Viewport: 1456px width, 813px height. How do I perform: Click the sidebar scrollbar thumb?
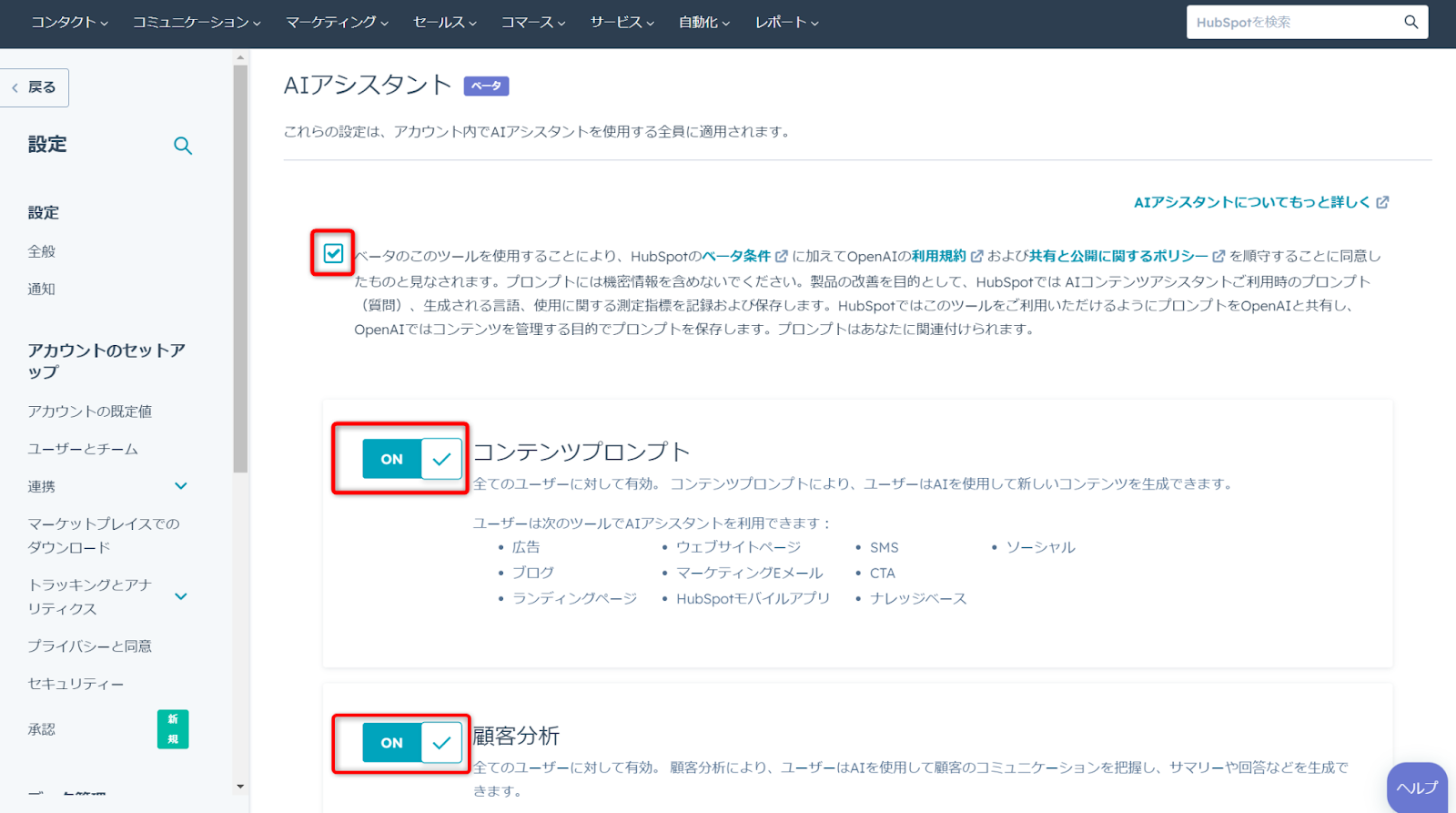pyautogui.click(x=240, y=269)
